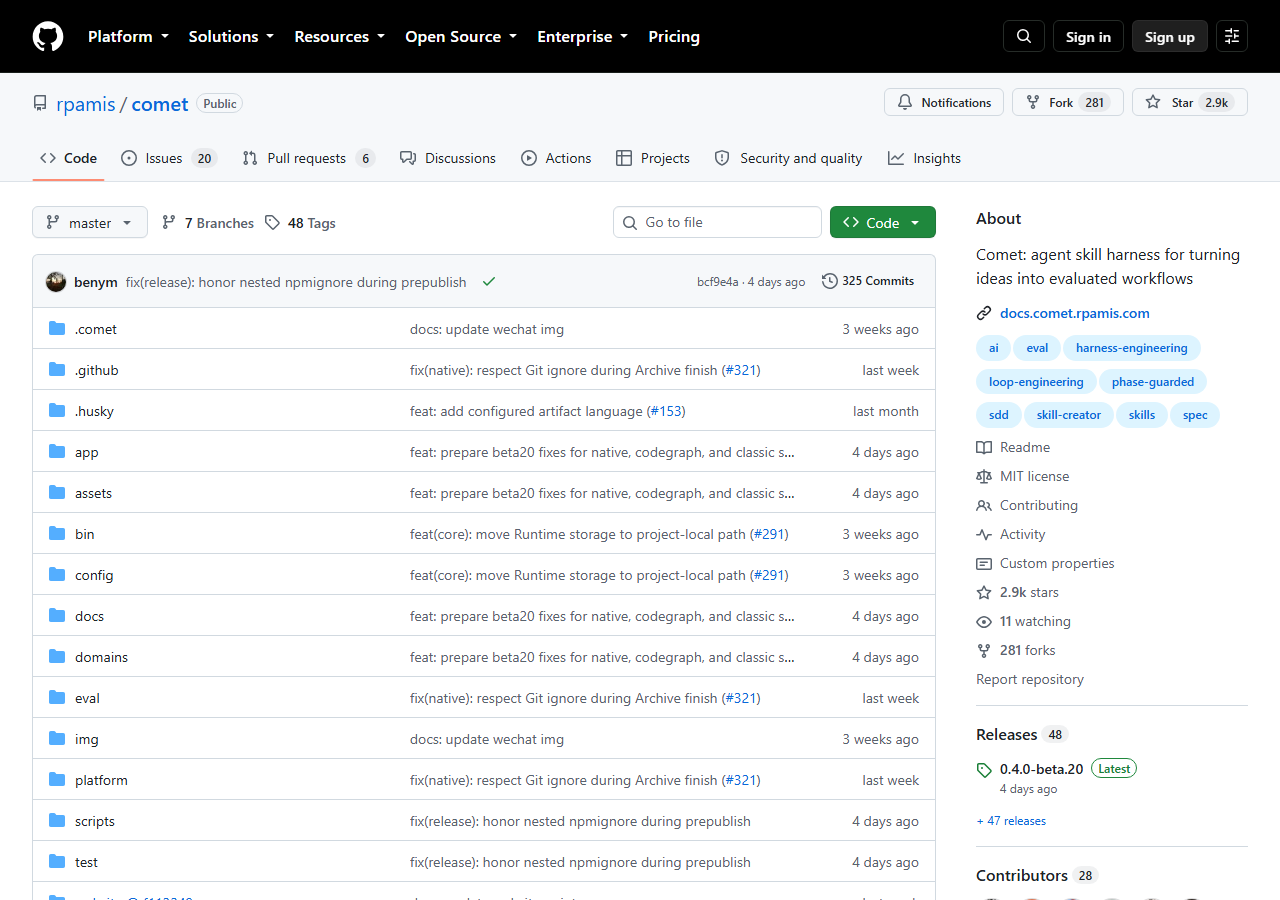The image size is (1280, 900).
Task: Open pull request #153 link
Action: point(667,411)
